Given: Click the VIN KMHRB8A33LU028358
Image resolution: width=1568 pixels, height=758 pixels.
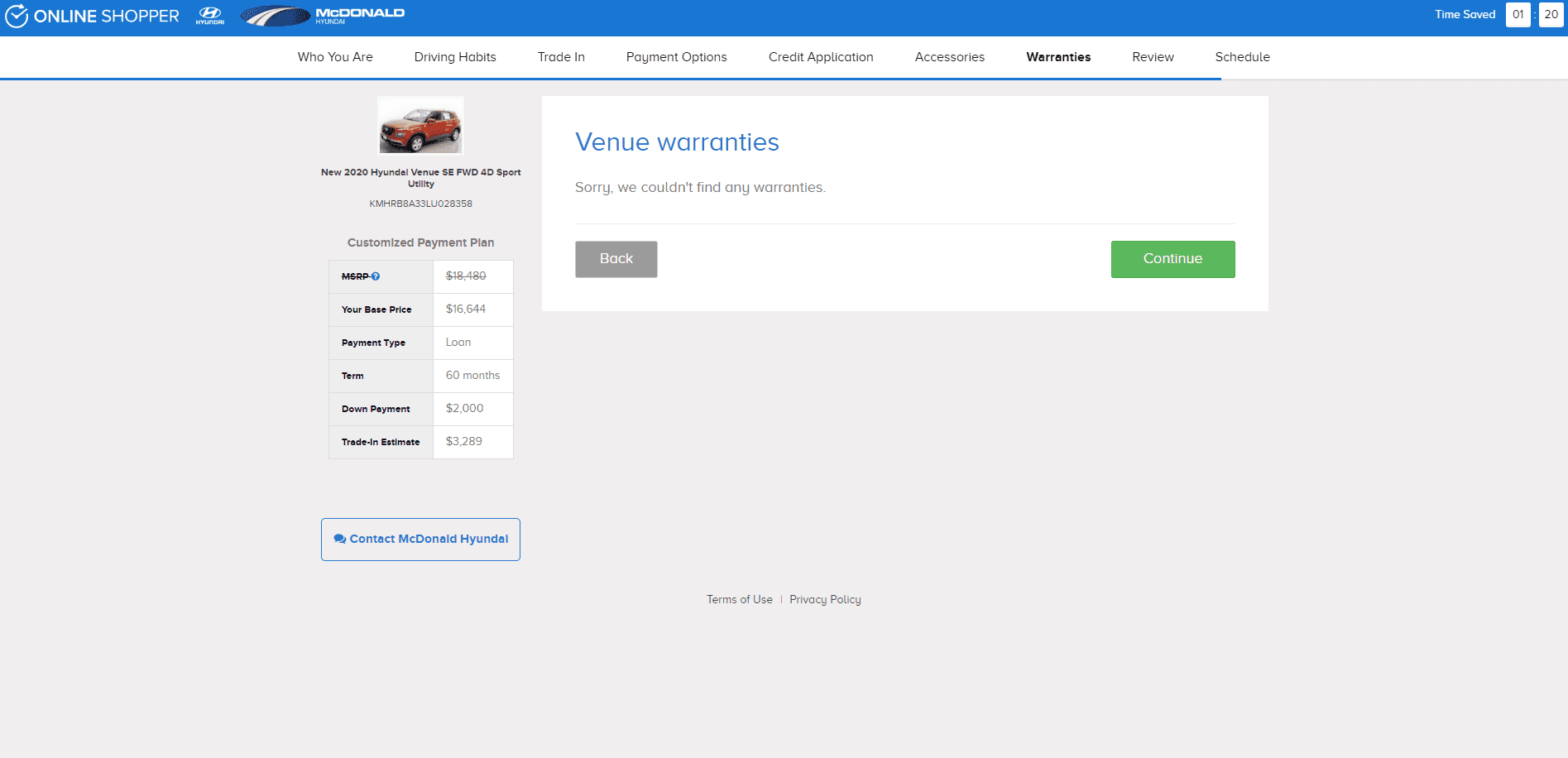Looking at the screenshot, I should [x=420, y=204].
